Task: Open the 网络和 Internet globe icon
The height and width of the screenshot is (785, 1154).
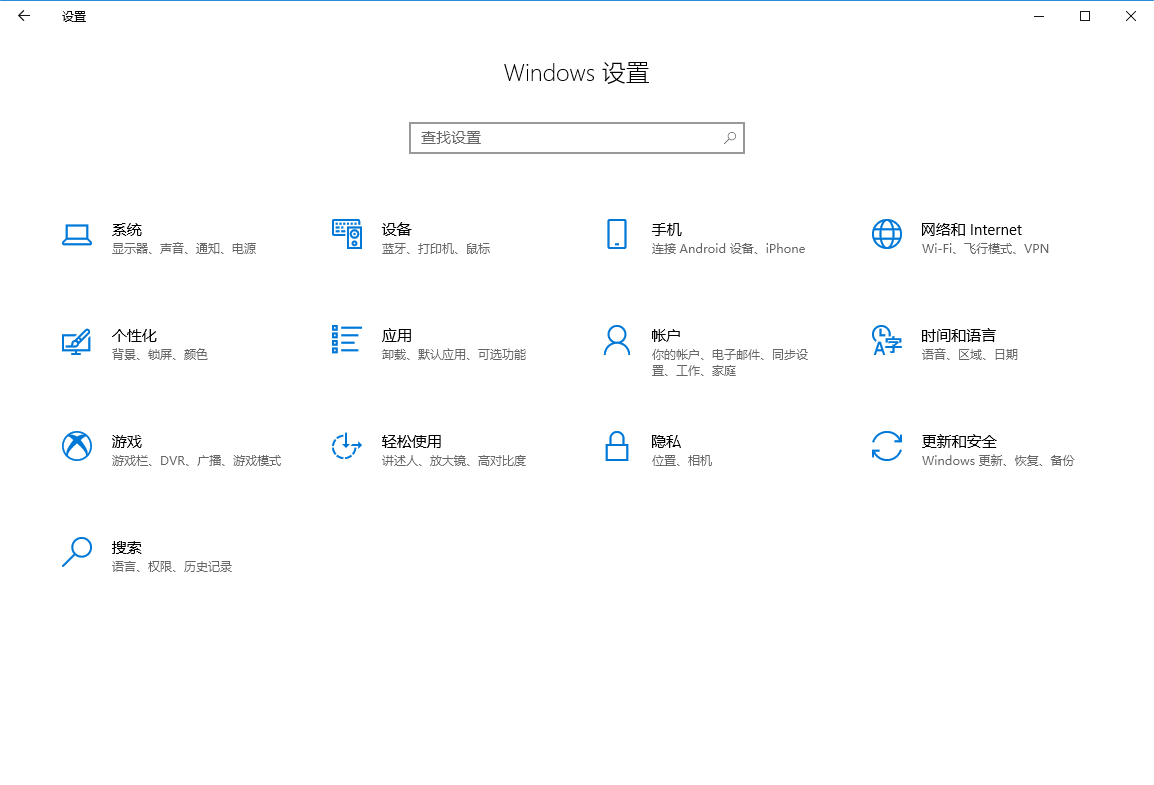Action: click(x=887, y=234)
